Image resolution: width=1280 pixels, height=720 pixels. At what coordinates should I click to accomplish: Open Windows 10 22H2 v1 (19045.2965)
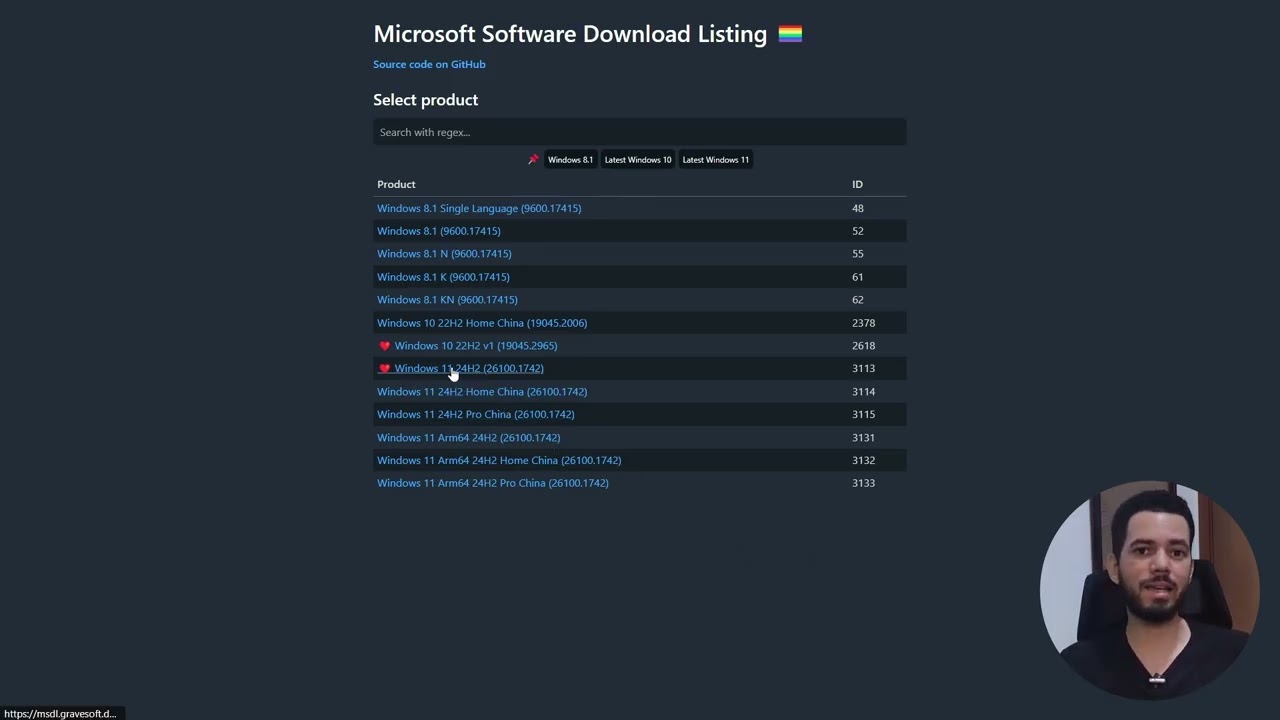[476, 346]
